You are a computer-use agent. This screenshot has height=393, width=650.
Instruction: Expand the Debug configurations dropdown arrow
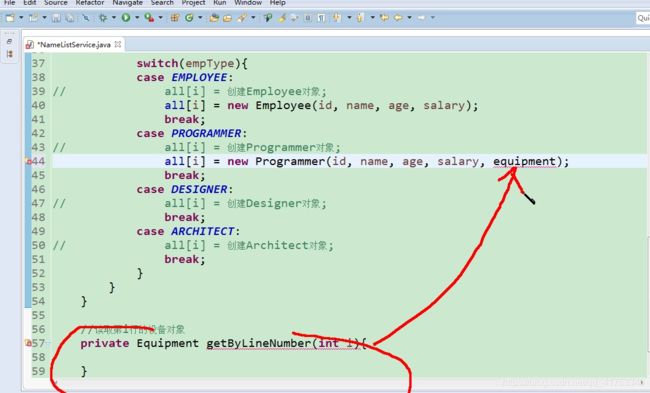[x=114, y=18]
